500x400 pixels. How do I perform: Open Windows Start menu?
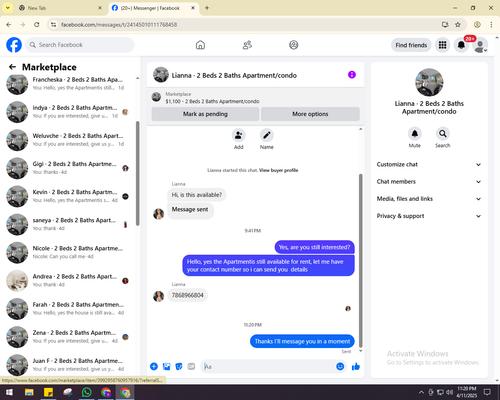click(x=9, y=392)
